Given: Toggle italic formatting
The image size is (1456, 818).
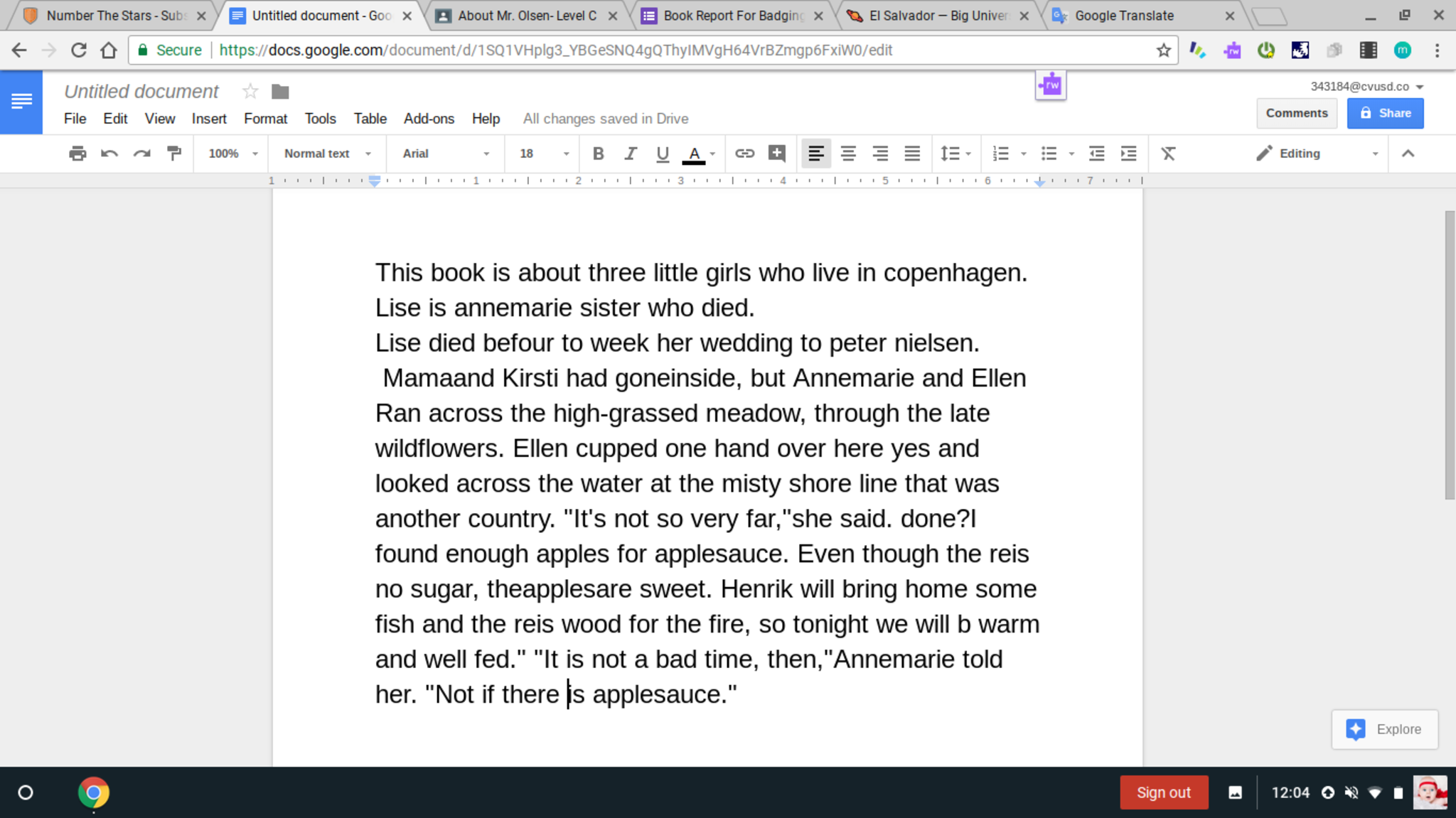Looking at the screenshot, I should pos(630,154).
